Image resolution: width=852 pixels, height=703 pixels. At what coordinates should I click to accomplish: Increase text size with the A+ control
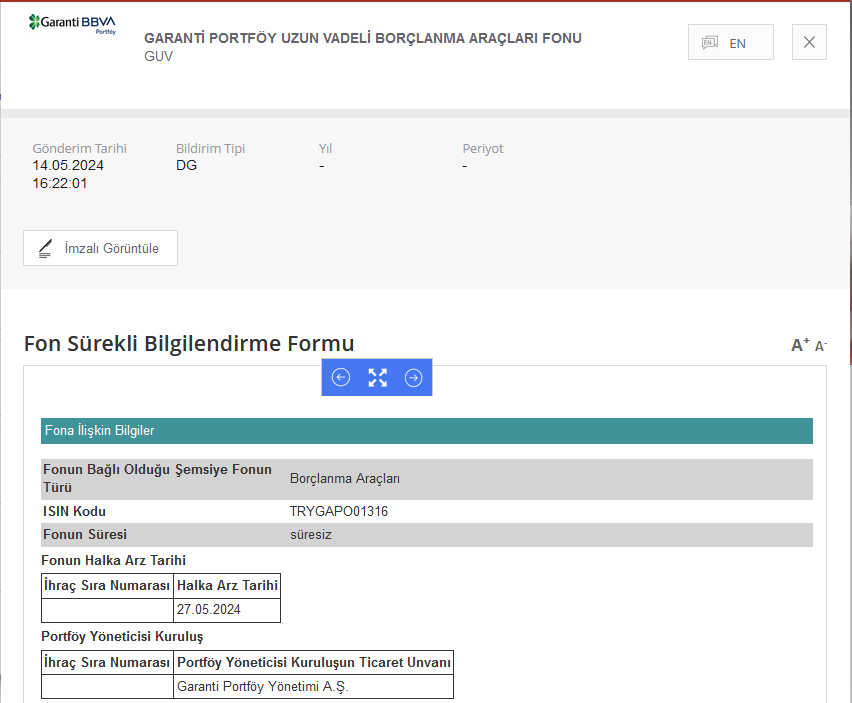(798, 343)
